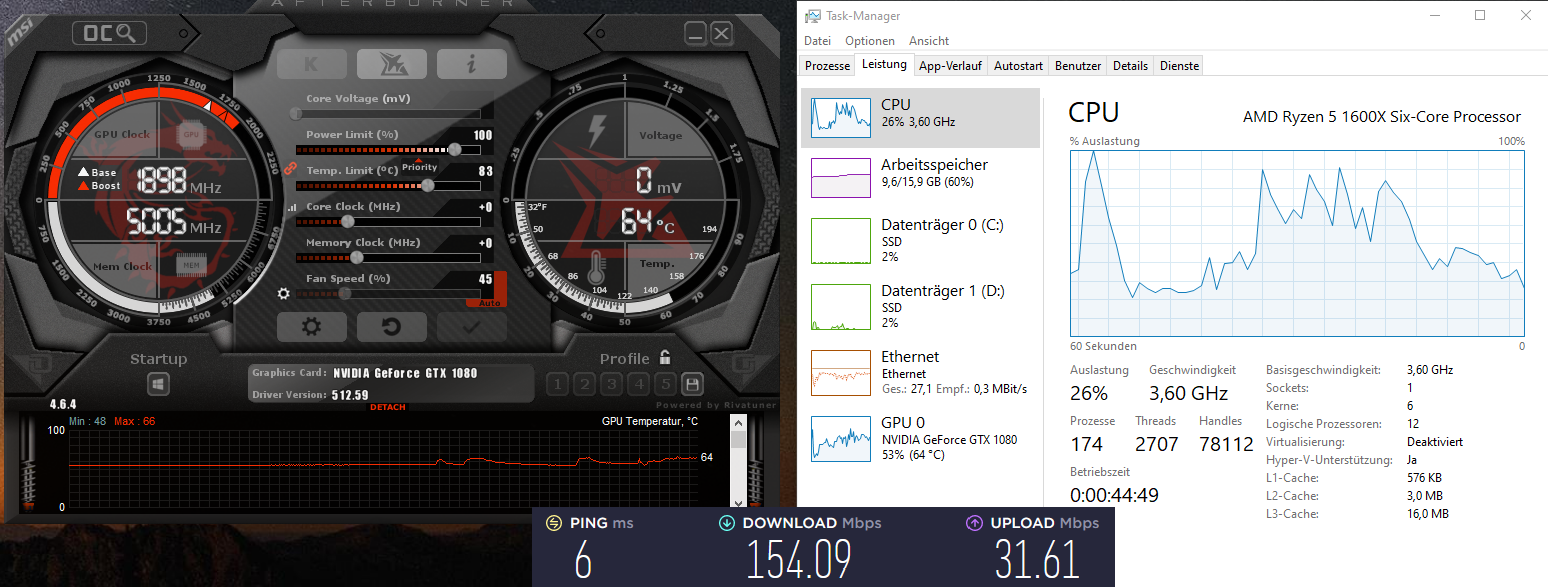Click the Kombustor K button
The image size is (1548, 587).
pyautogui.click(x=312, y=64)
